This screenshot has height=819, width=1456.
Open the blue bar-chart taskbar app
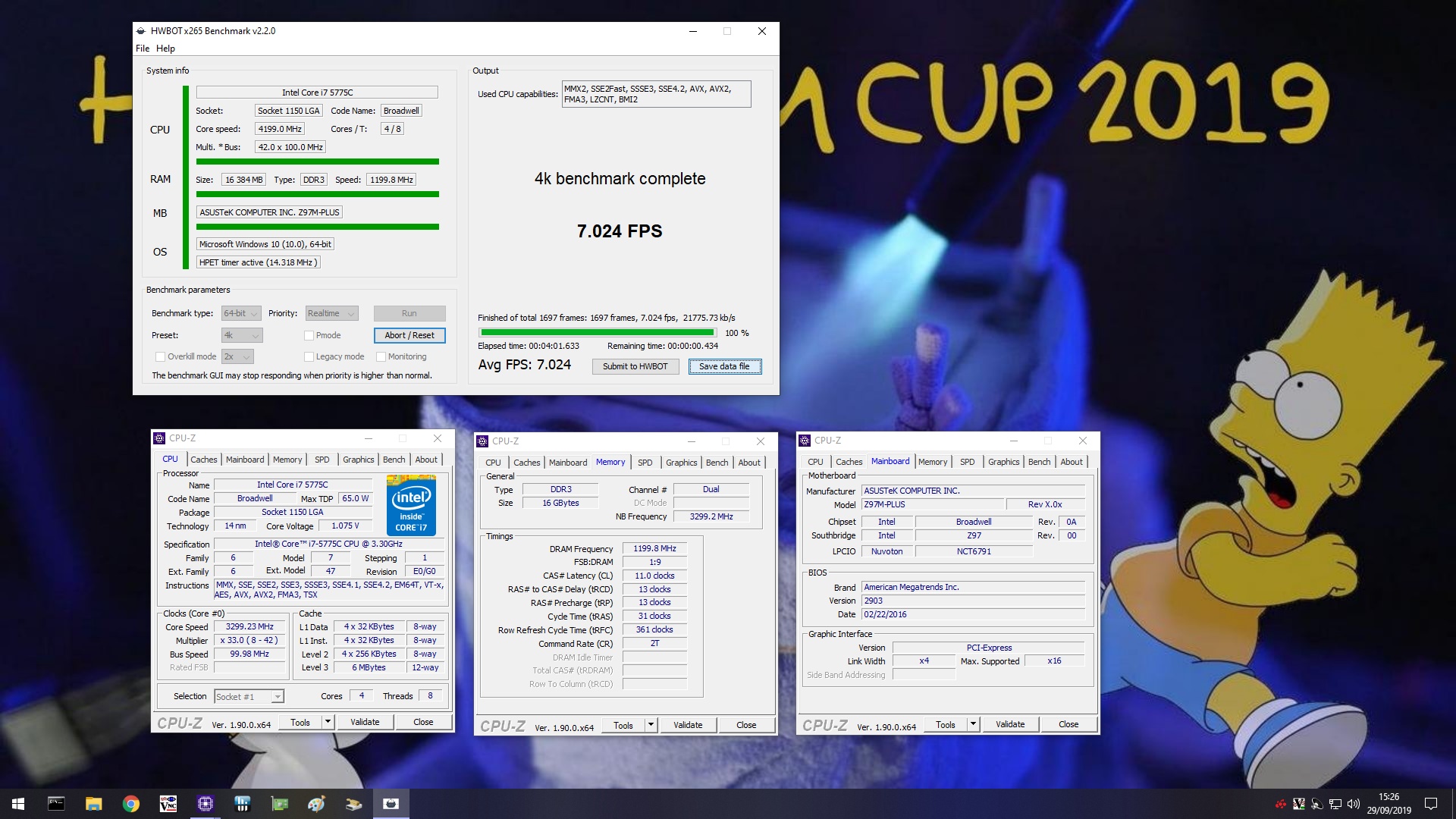pyautogui.click(x=242, y=804)
